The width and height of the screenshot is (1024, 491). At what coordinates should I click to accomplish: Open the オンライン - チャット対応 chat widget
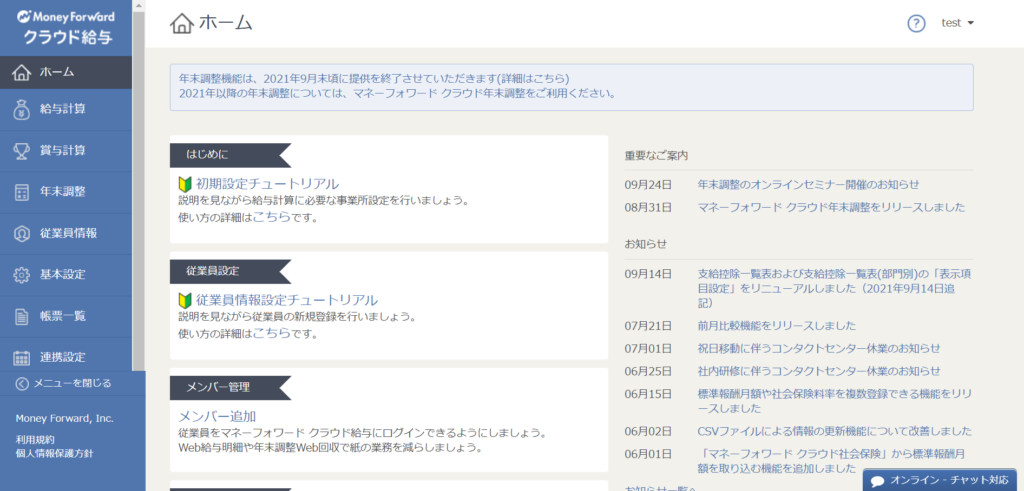(x=940, y=480)
